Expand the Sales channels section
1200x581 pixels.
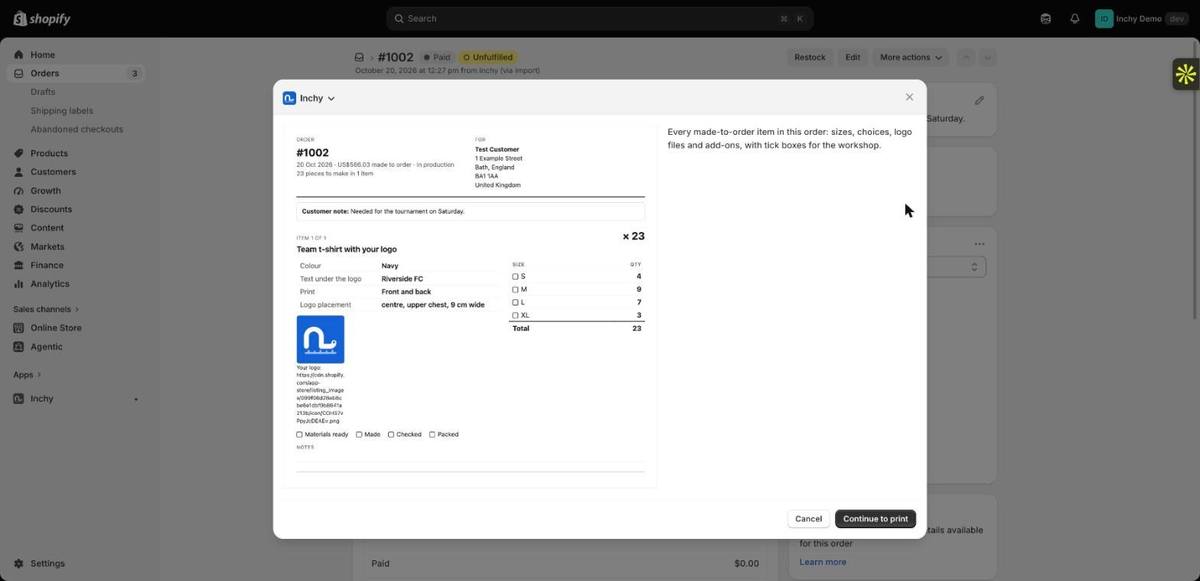pyautogui.click(x=46, y=309)
